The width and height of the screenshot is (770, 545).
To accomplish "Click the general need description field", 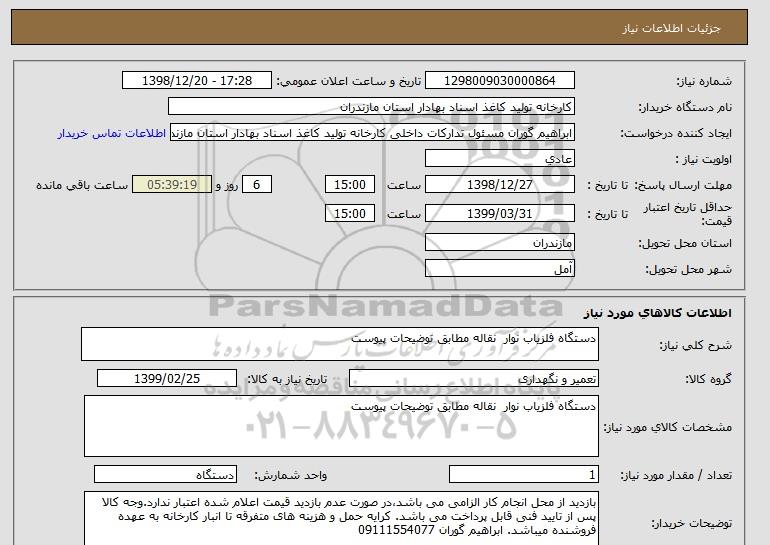I will [340, 344].
